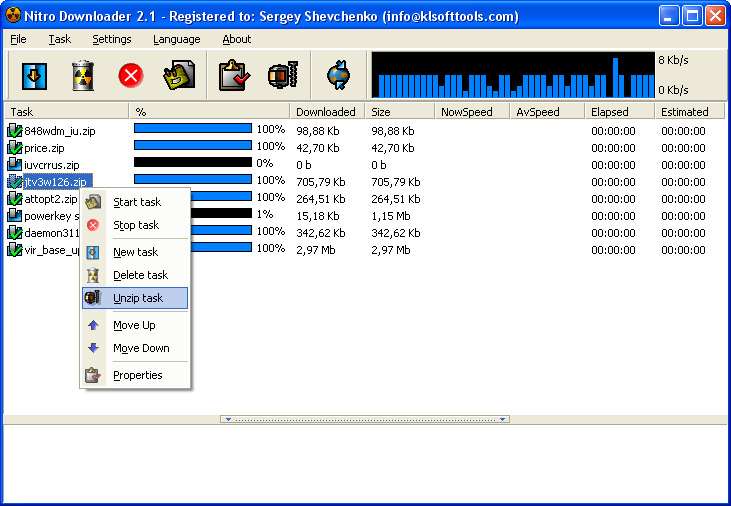Select the attopt2.zip task
The width and height of the screenshot is (731, 506).
(x=51, y=199)
